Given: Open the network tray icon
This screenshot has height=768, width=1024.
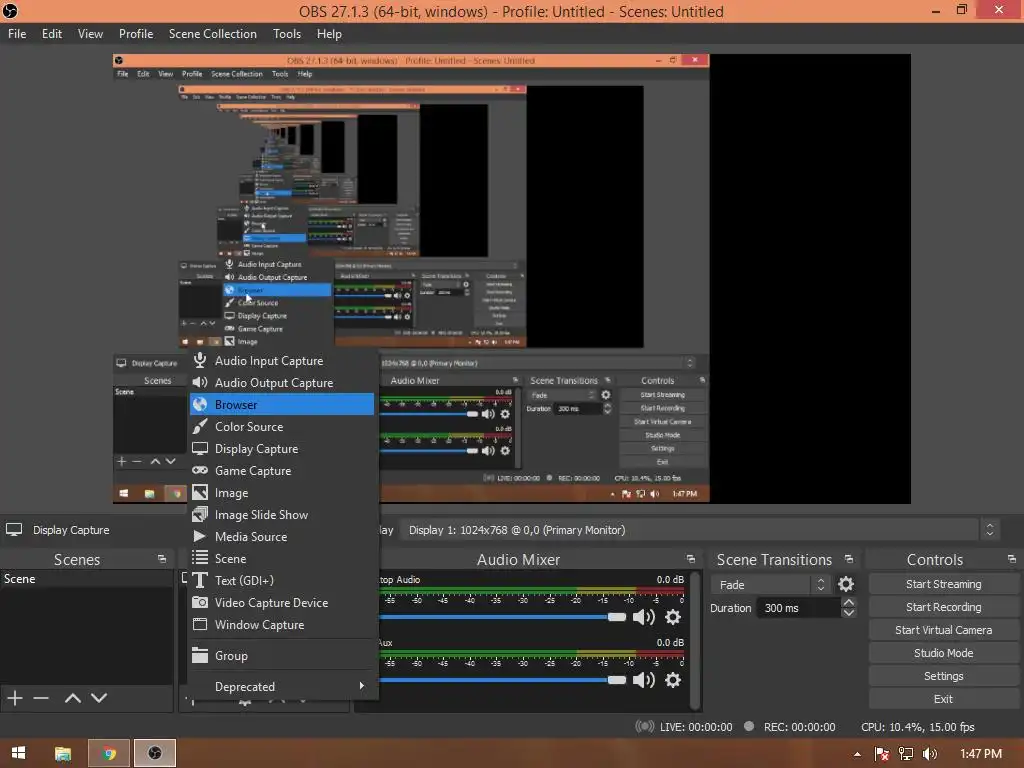Looking at the screenshot, I should (x=906, y=754).
